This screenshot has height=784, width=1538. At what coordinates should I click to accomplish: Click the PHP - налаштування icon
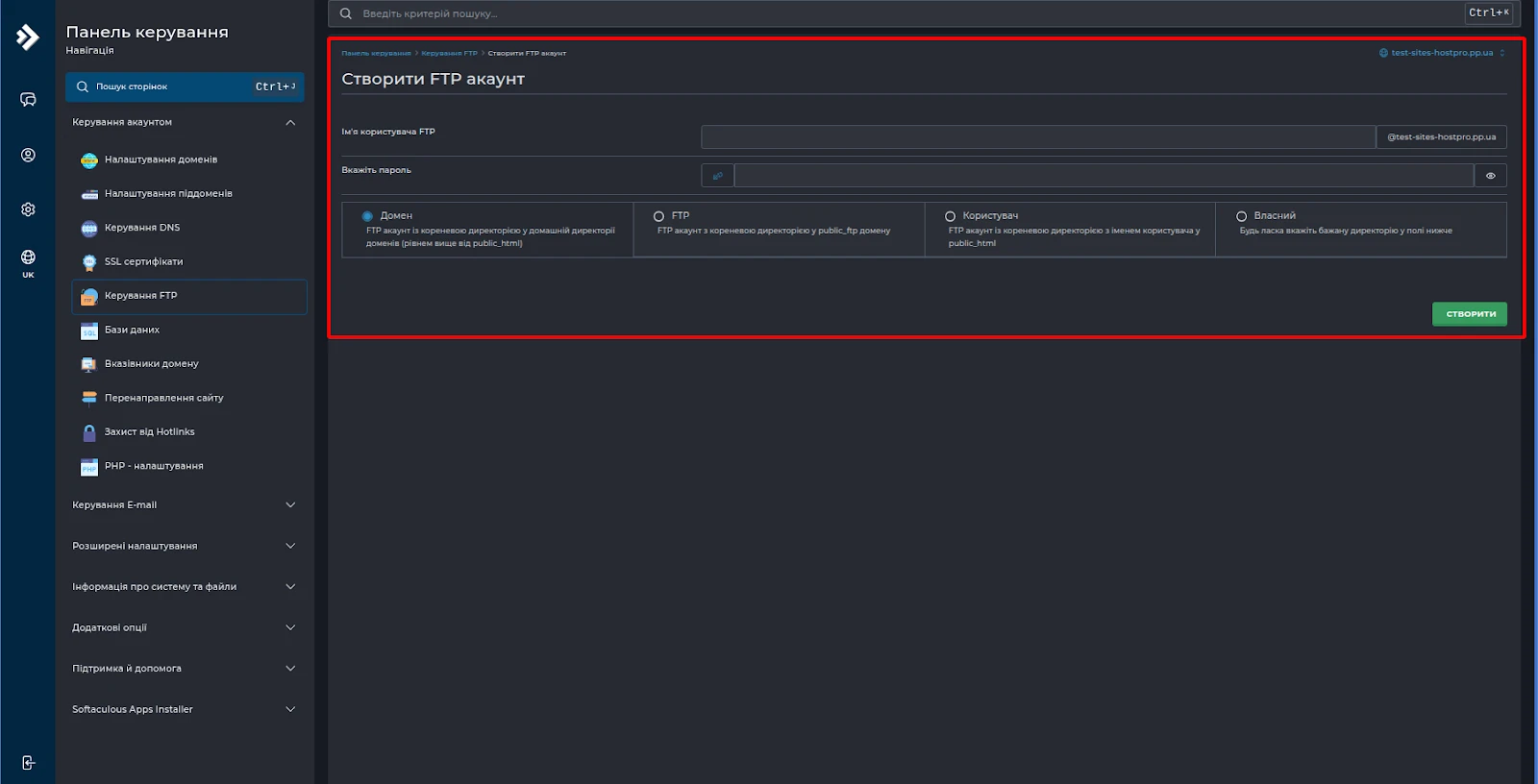pyautogui.click(x=89, y=467)
